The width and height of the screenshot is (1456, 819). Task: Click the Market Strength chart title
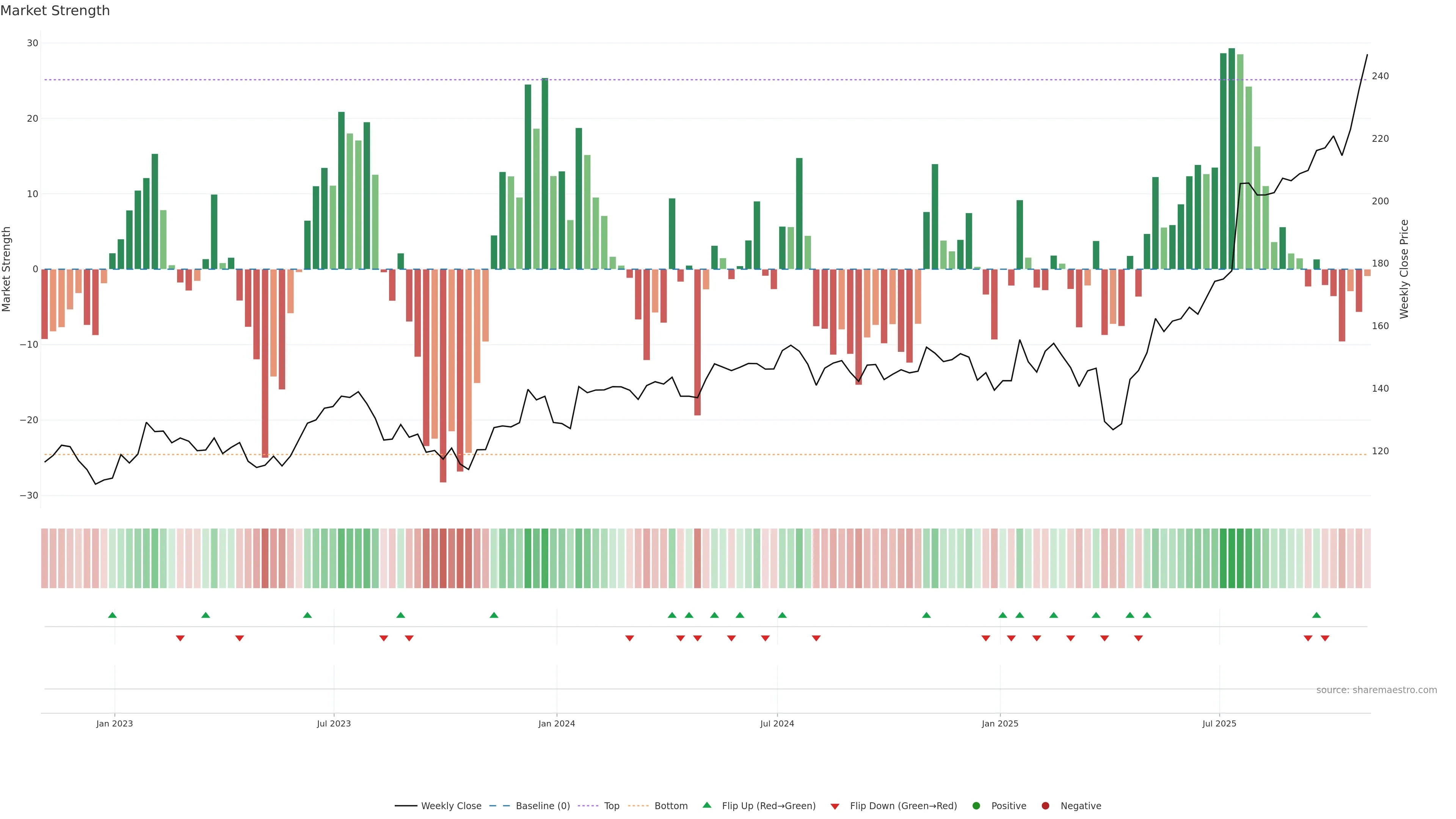55,11
